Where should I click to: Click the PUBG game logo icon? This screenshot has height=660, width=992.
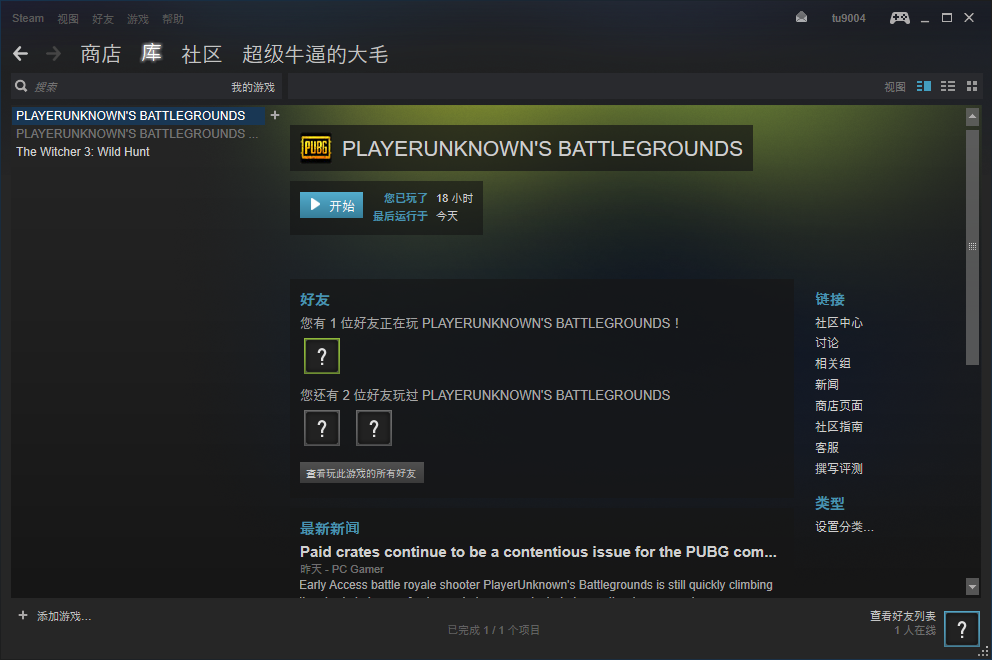click(x=316, y=148)
